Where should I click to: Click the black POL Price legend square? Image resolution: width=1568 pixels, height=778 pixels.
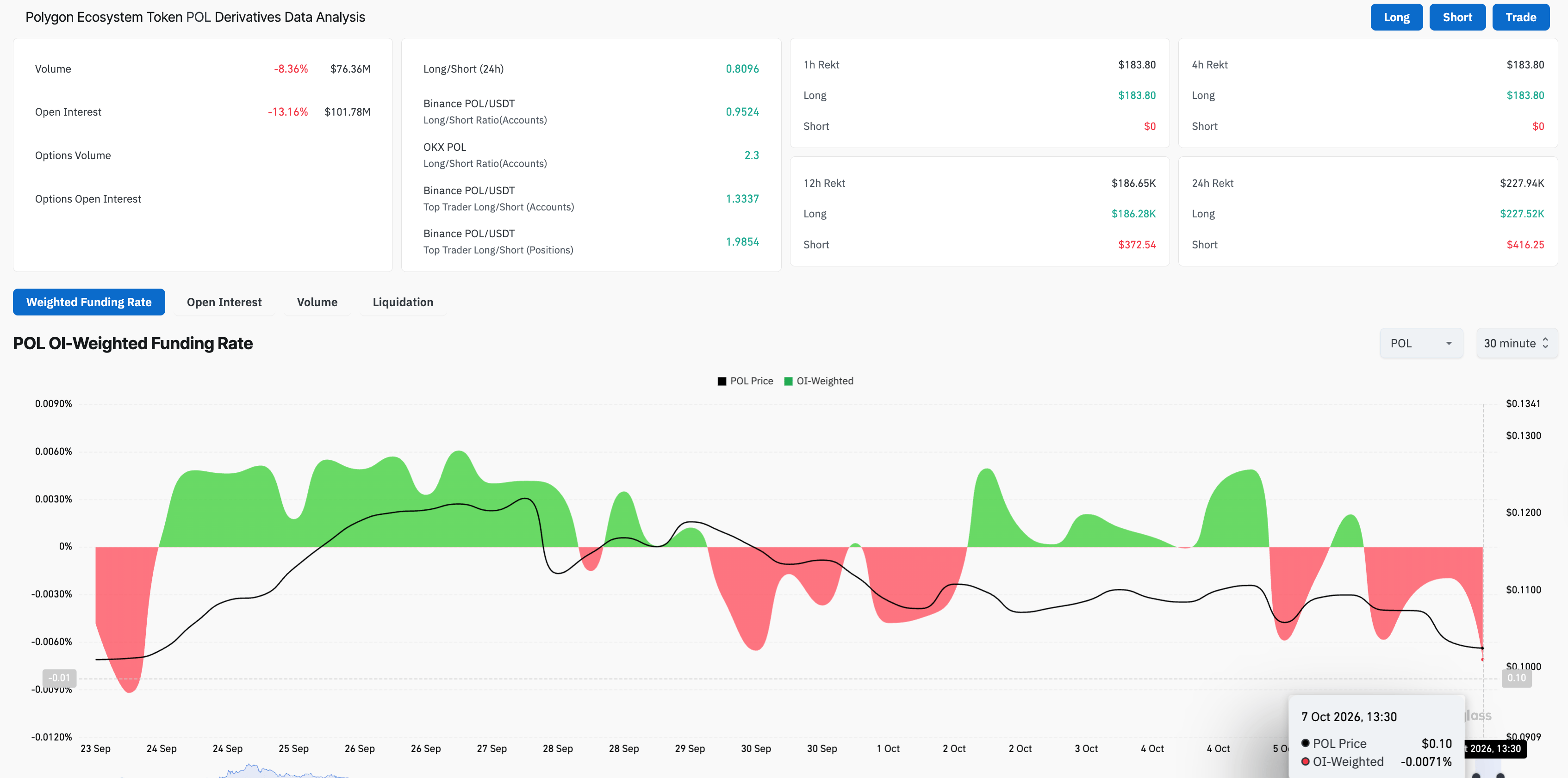(x=722, y=382)
